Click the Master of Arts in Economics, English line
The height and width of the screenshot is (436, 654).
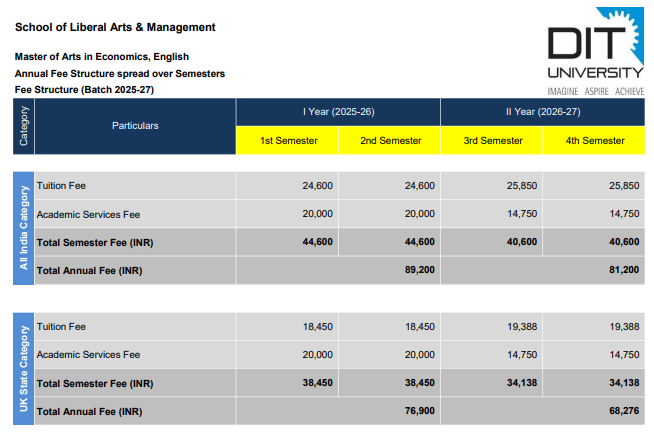(102, 57)
